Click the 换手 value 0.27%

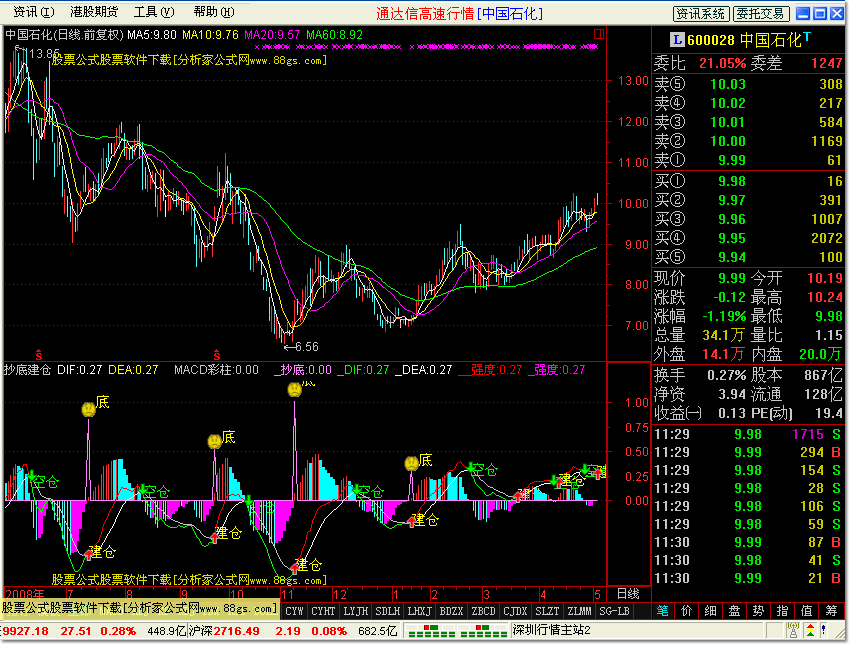(726, 375)
